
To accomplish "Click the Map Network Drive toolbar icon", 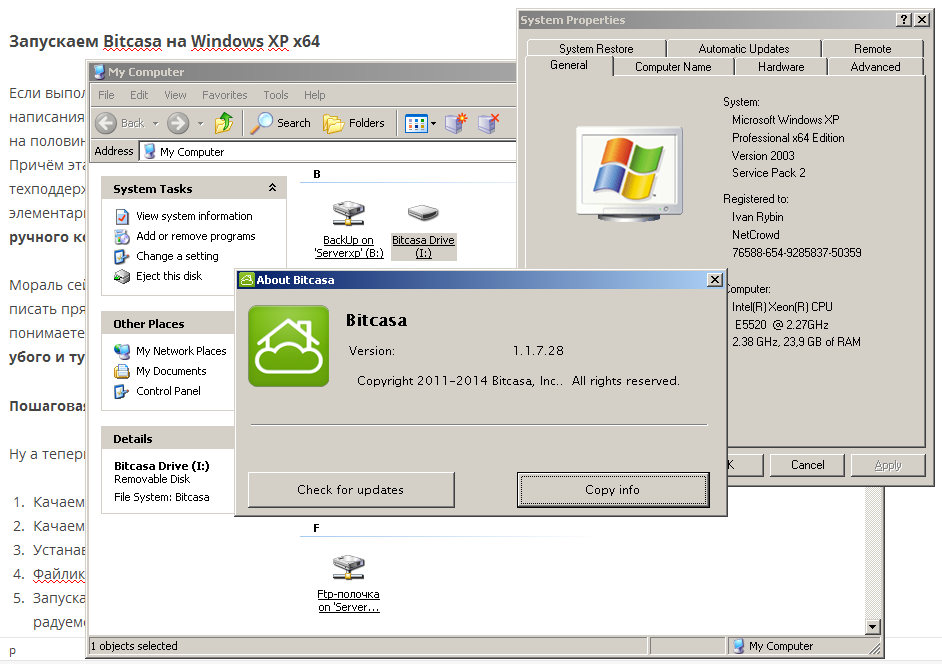I will coord(456,123).
